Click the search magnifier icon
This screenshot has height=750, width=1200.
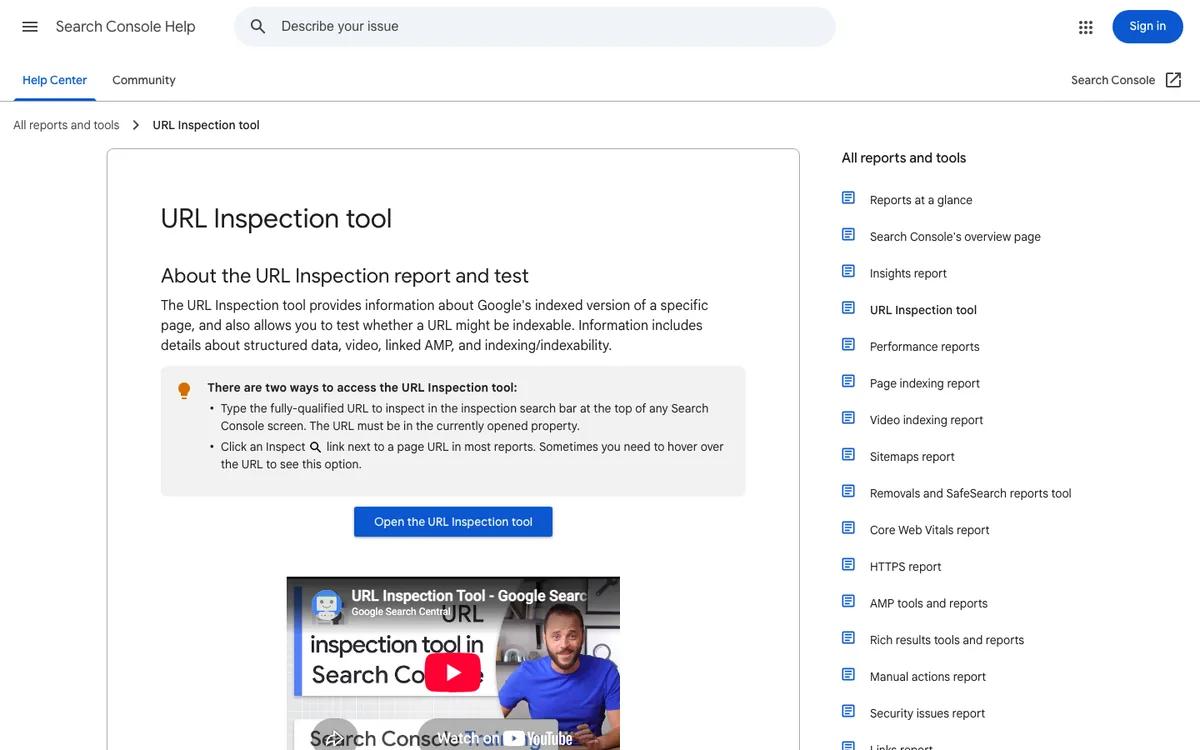(x=258, y=27)
